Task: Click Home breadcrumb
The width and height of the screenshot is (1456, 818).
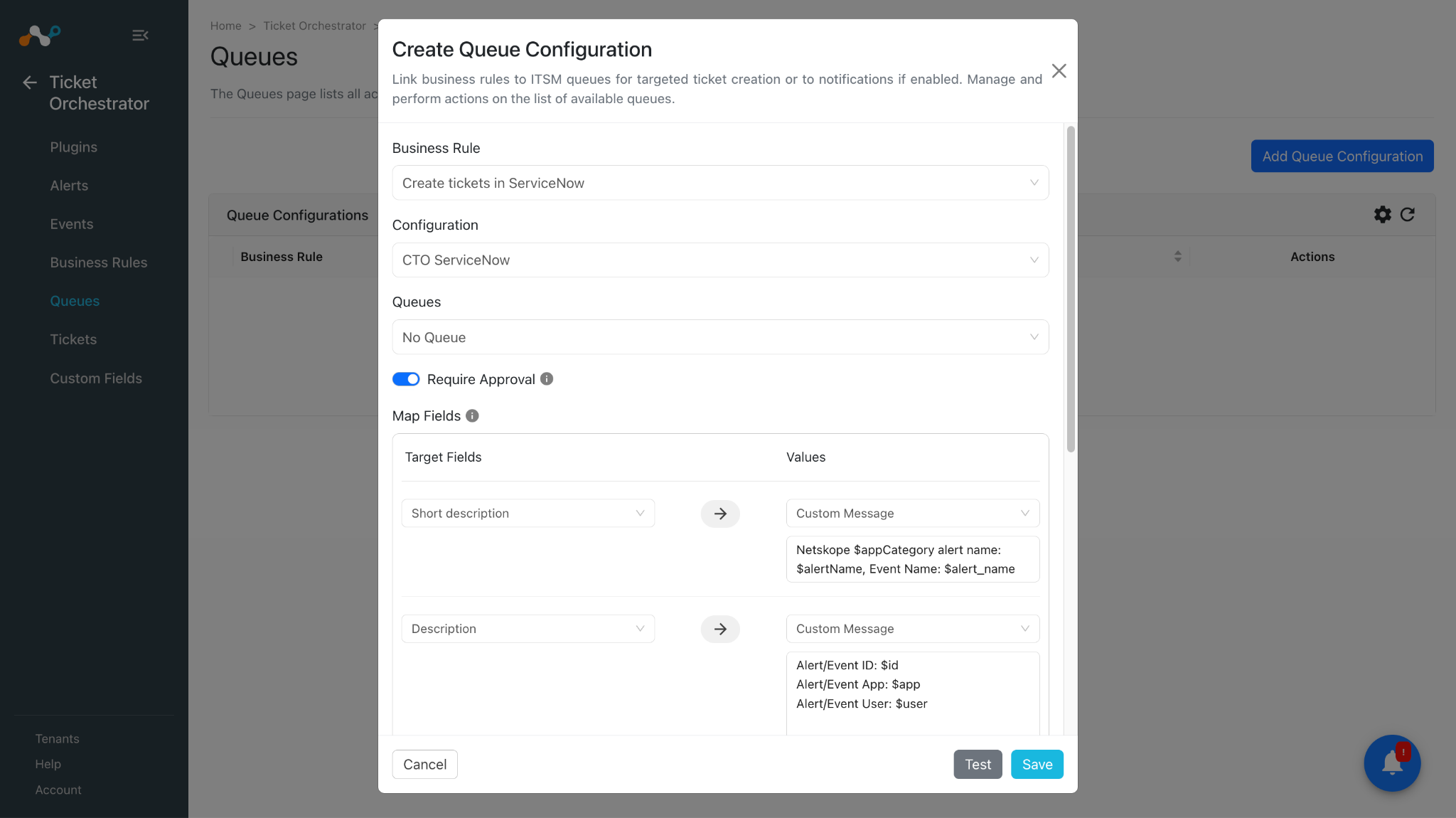Action: pyautogui.click(x=226, y=26)
